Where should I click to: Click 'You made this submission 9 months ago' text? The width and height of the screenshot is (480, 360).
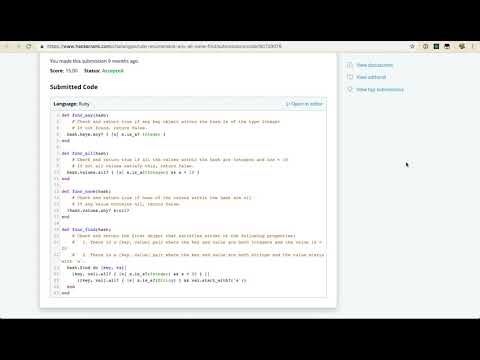(94, 61)
